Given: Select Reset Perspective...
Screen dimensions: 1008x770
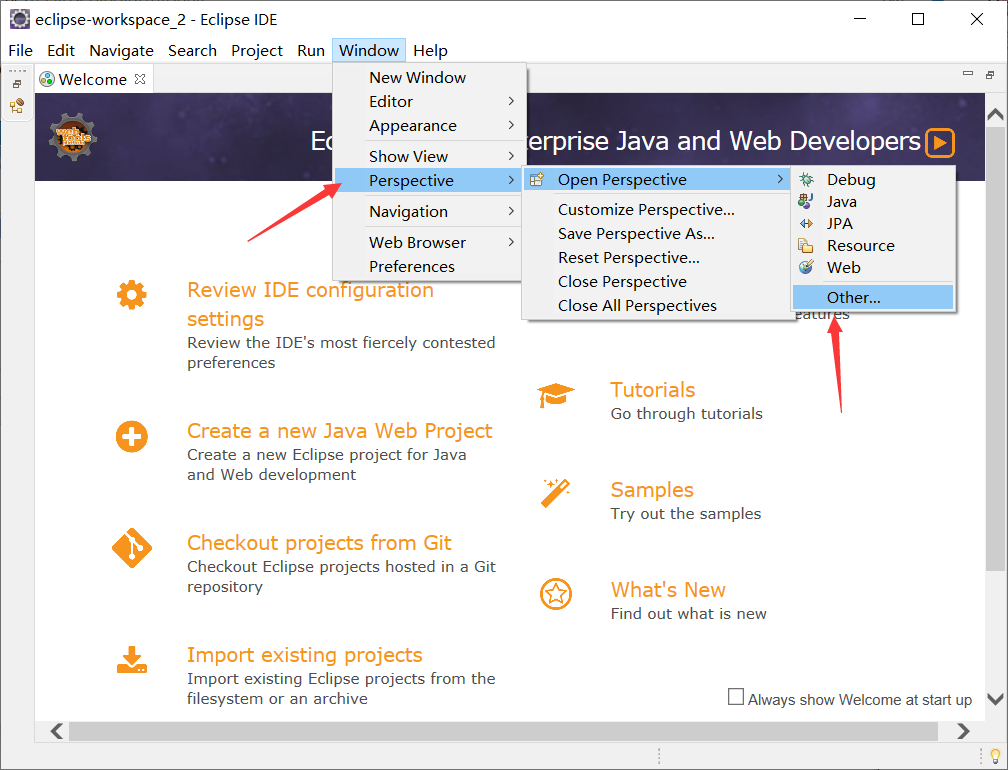Looking at the screenshot, I should 657,258.
